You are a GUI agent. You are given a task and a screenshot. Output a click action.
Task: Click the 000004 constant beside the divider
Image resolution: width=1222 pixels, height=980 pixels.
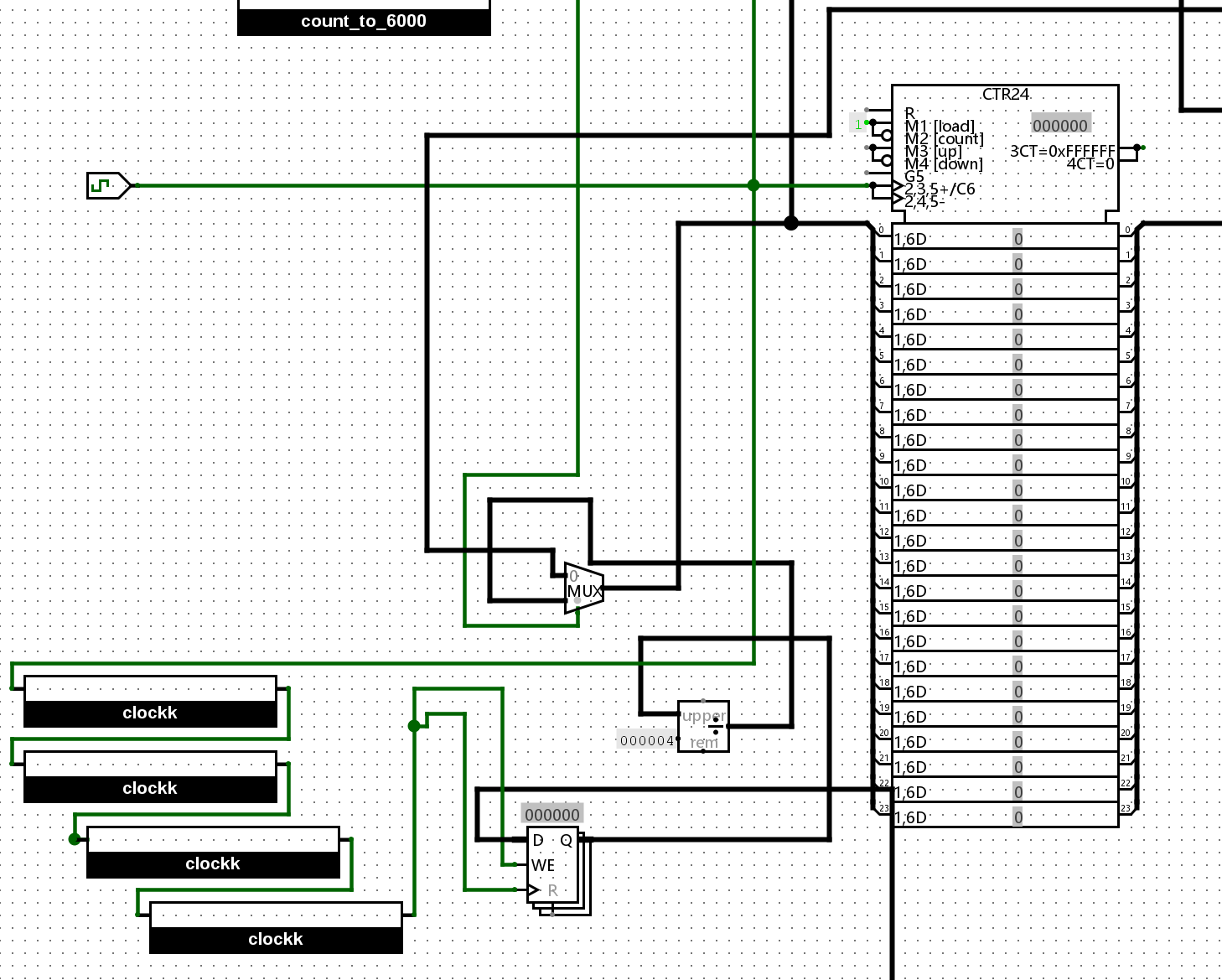646,740
